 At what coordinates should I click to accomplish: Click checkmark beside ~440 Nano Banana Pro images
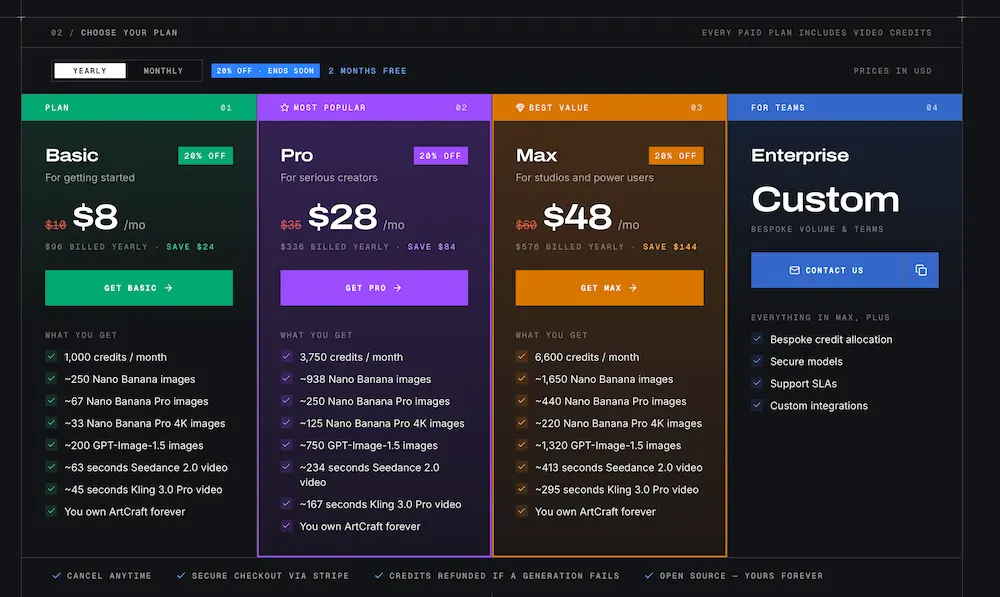click(x=522, y=401)
